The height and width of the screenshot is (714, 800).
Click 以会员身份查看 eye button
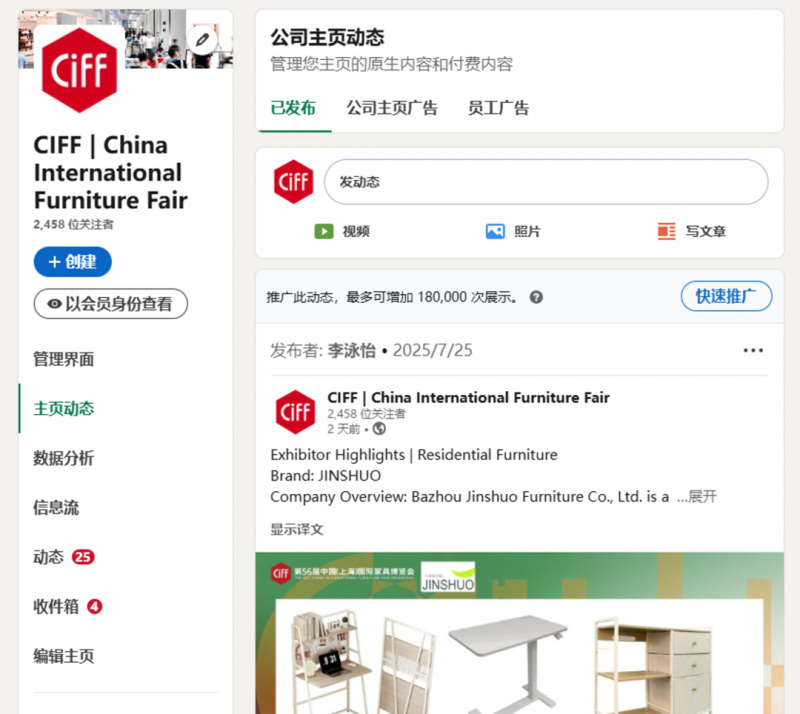click(111, 304)
